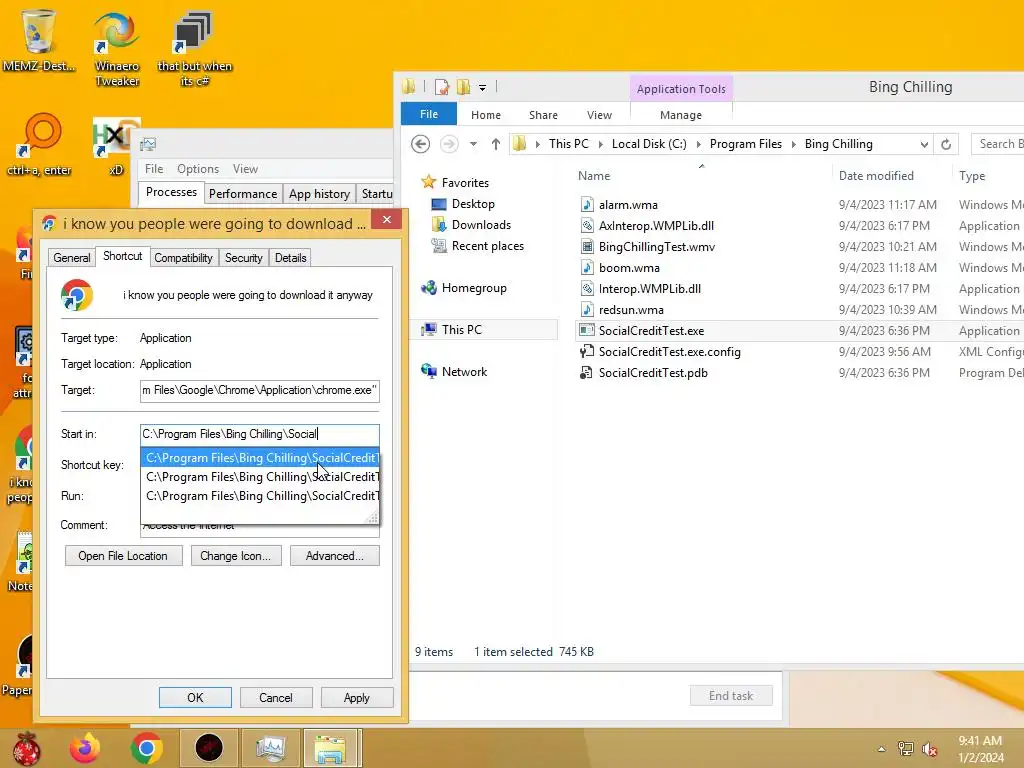This screenshot has height=768, width=1024.
Task: Open Options menu in Task Manager
Action: pyautogui.click(x=198, y=169)
